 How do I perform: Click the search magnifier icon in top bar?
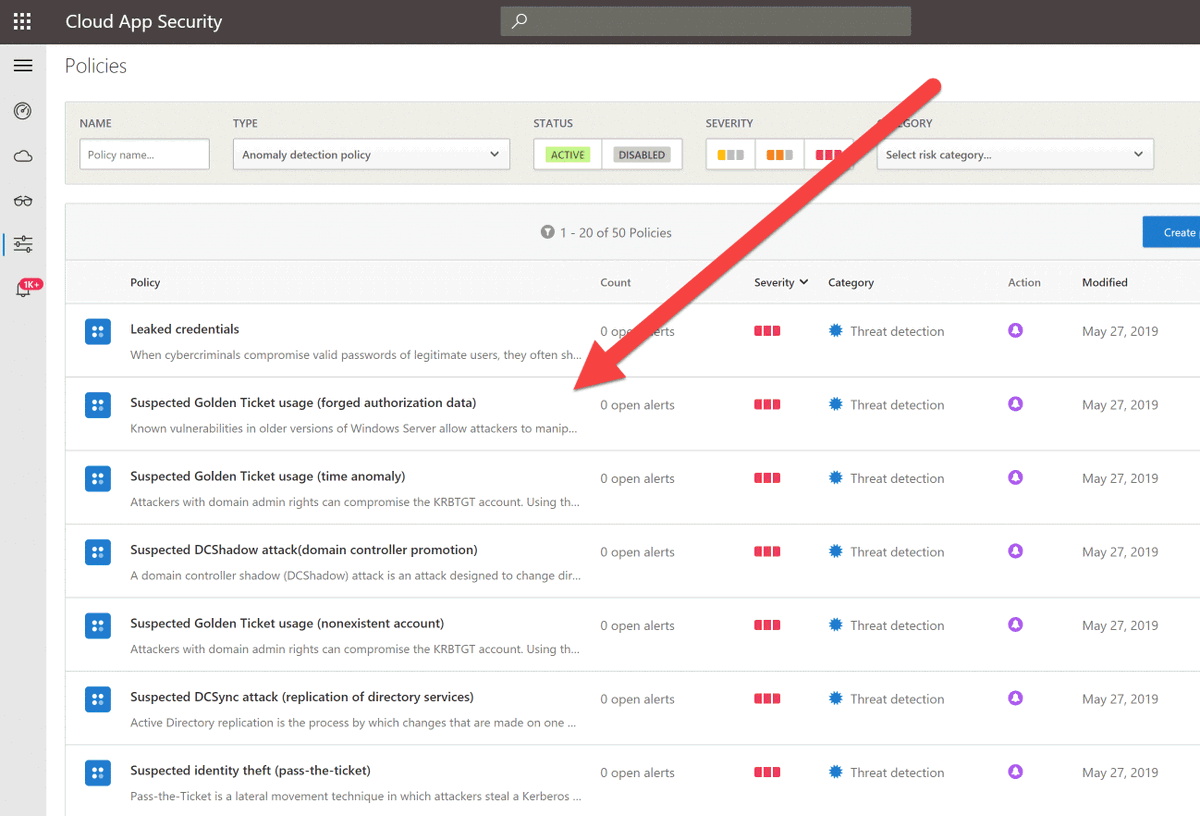click(519, 21)
